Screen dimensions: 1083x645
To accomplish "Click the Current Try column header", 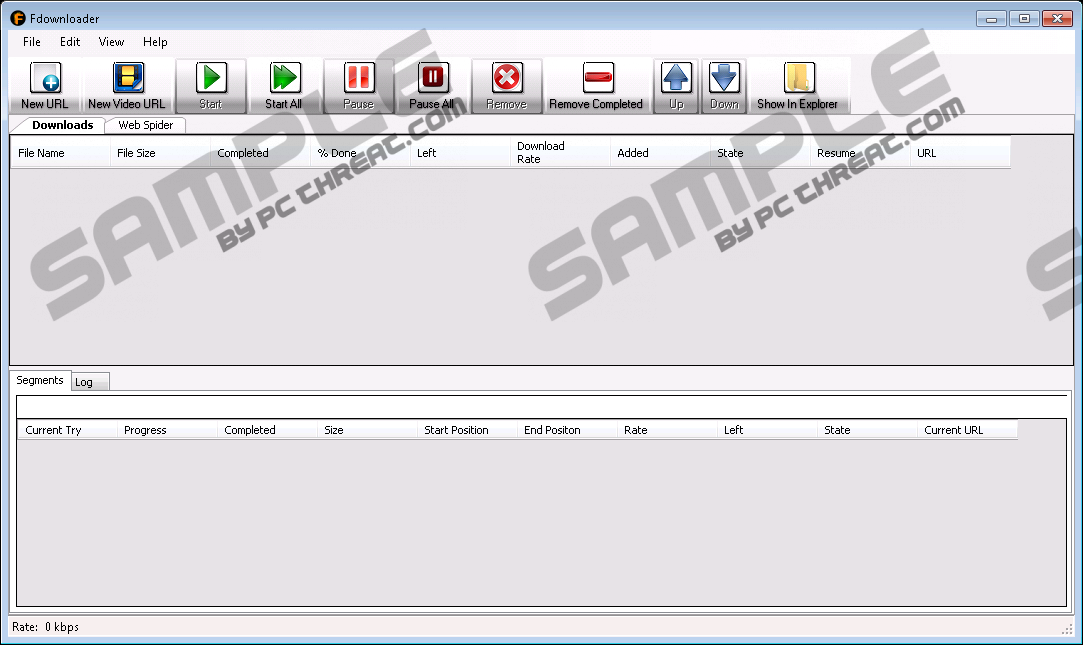I will point(68,430).
